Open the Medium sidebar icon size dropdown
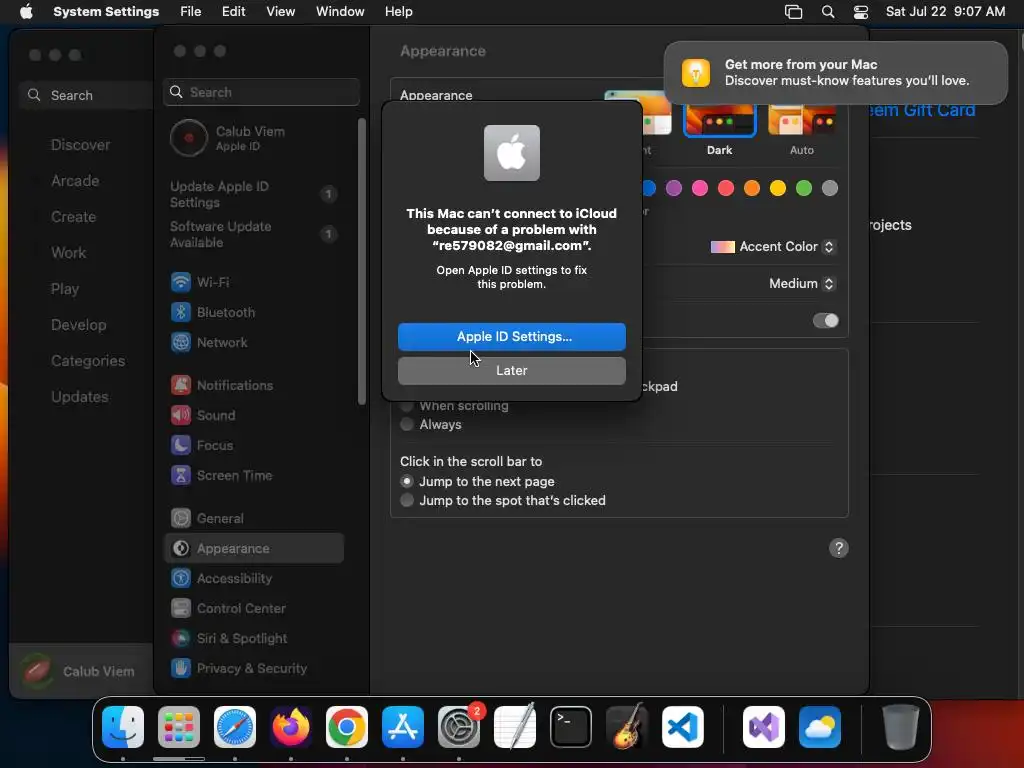The height and width of the screenshot is (768, 1024). tap(802, 283)
